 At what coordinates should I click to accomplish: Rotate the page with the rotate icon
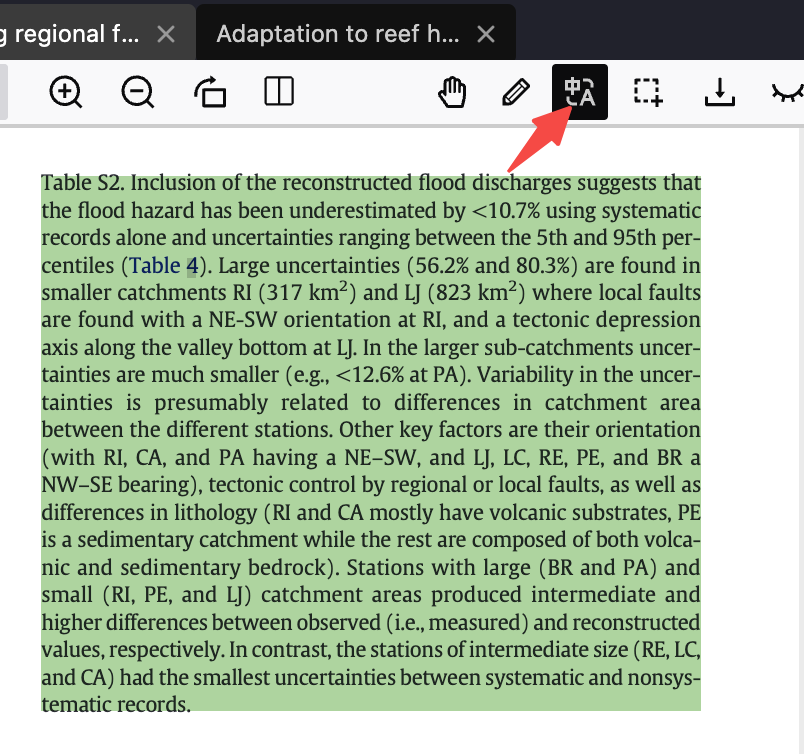210,92
